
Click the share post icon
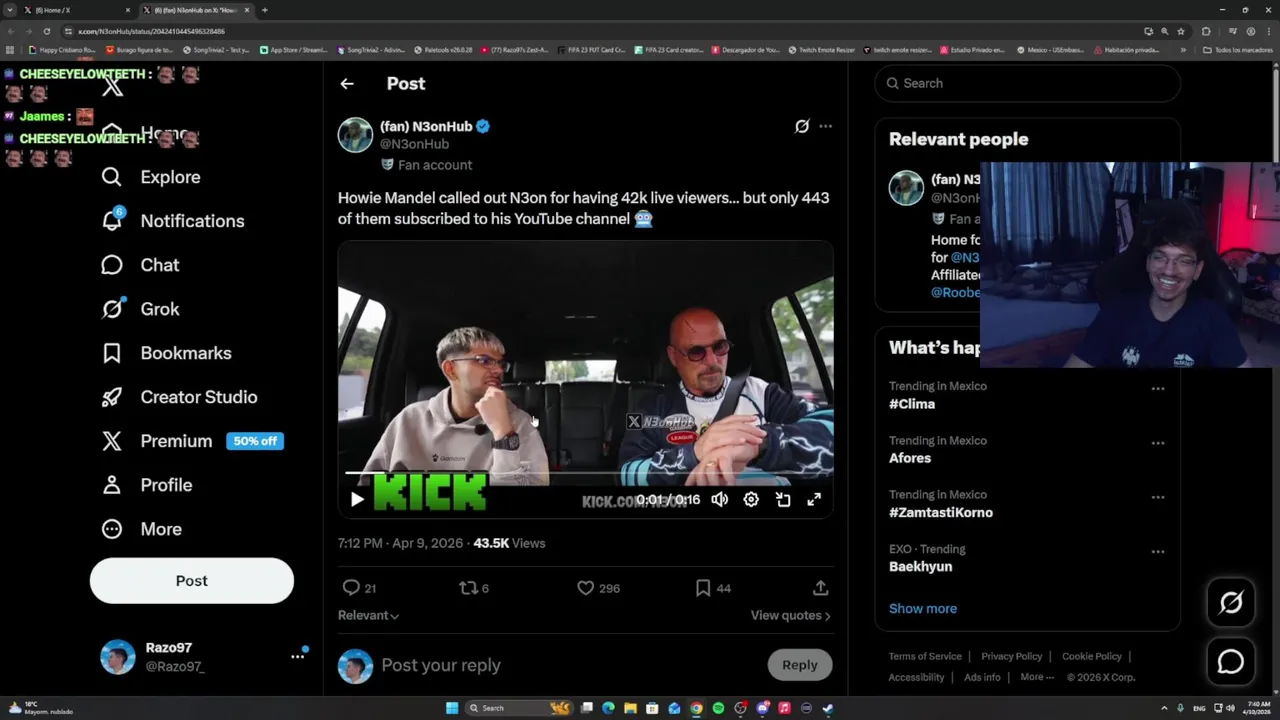pos(820,588)
